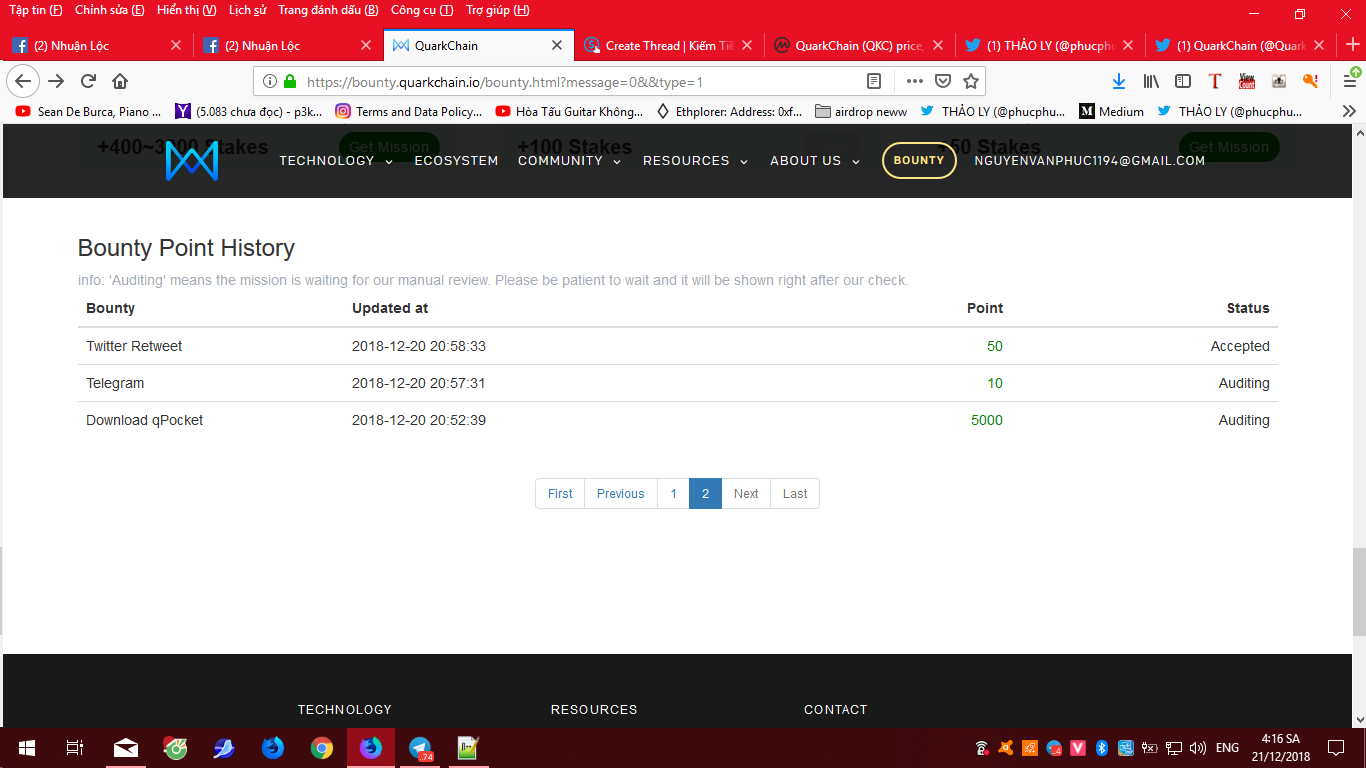Open the Cốc Cốc browser on the taskbar
Viewport: 1366px width, 768px height.
click(x=175, y=747)
